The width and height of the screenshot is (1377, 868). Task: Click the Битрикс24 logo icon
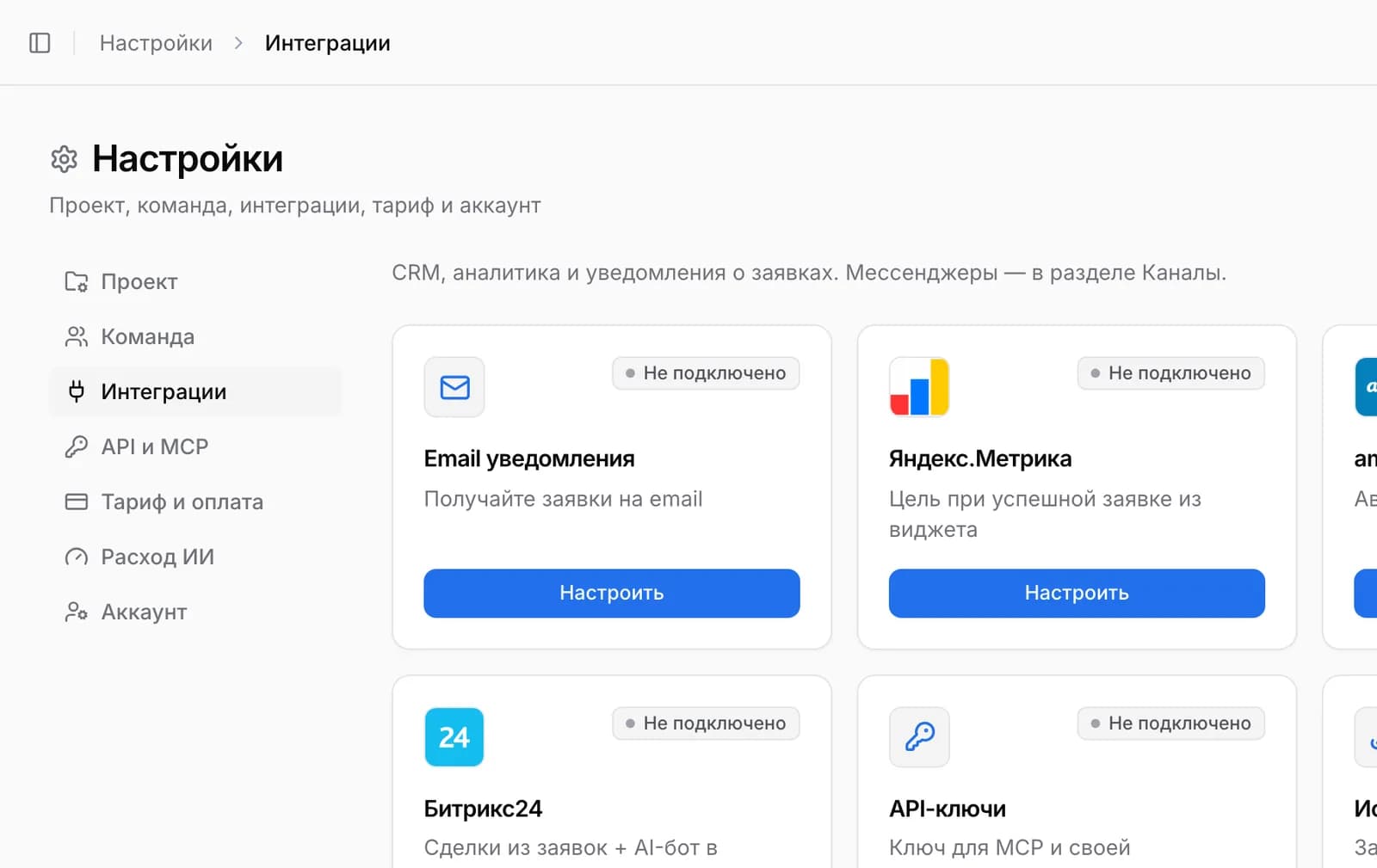coord(454,737)
